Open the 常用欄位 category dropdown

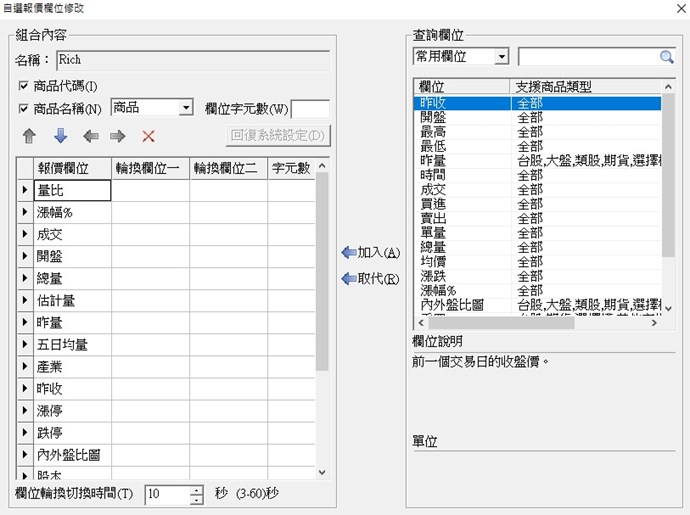click(x=501, y=57)
